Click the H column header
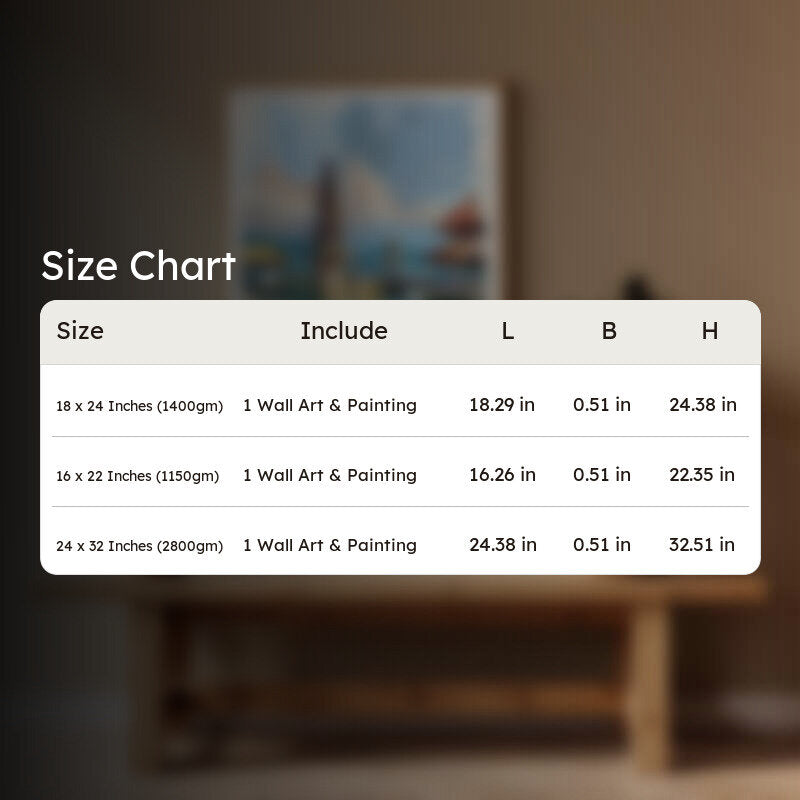 coord(710,331)
